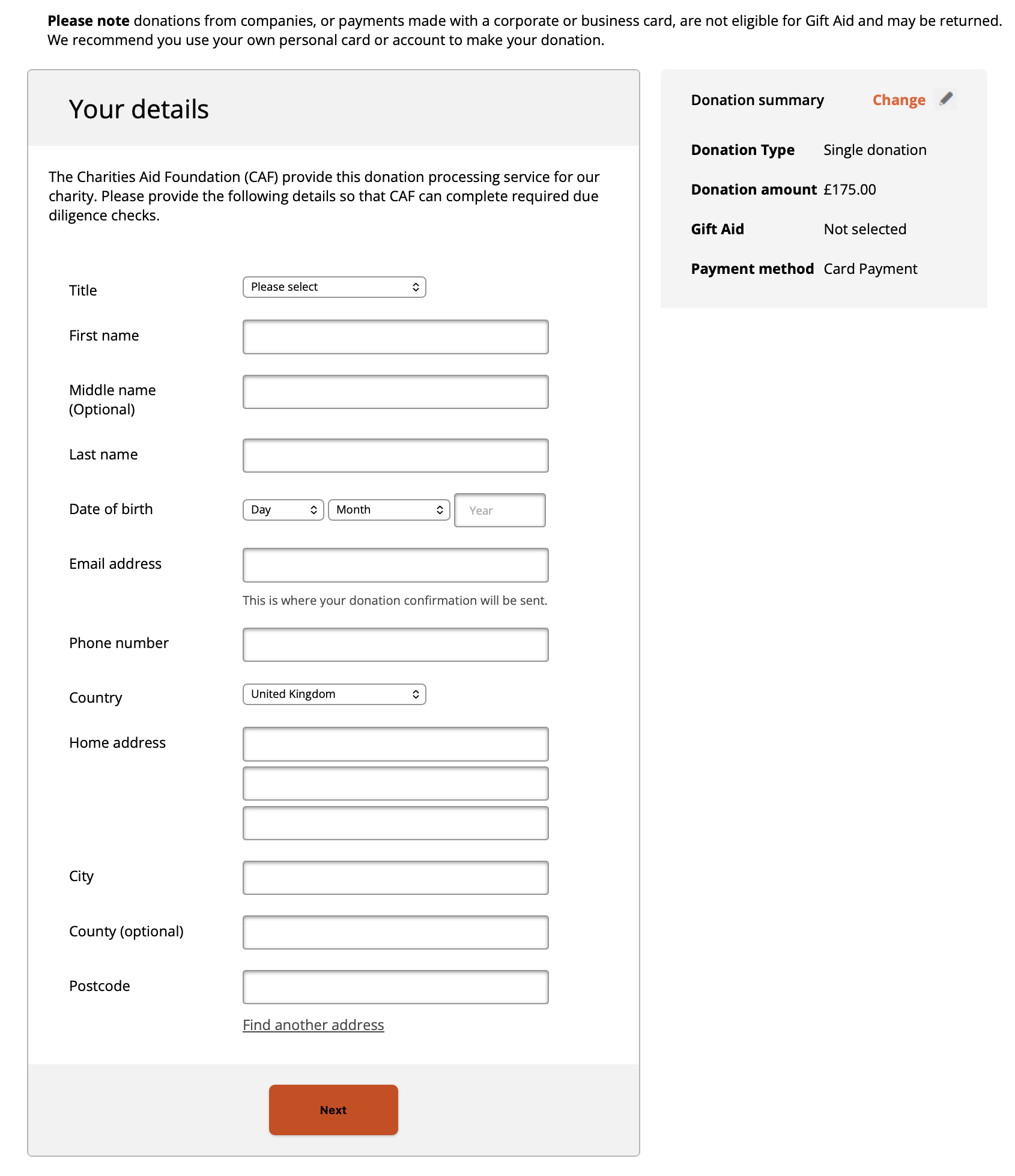Click into the Postcode field
The image size is (1015, 1176).
tap(395, 987)
